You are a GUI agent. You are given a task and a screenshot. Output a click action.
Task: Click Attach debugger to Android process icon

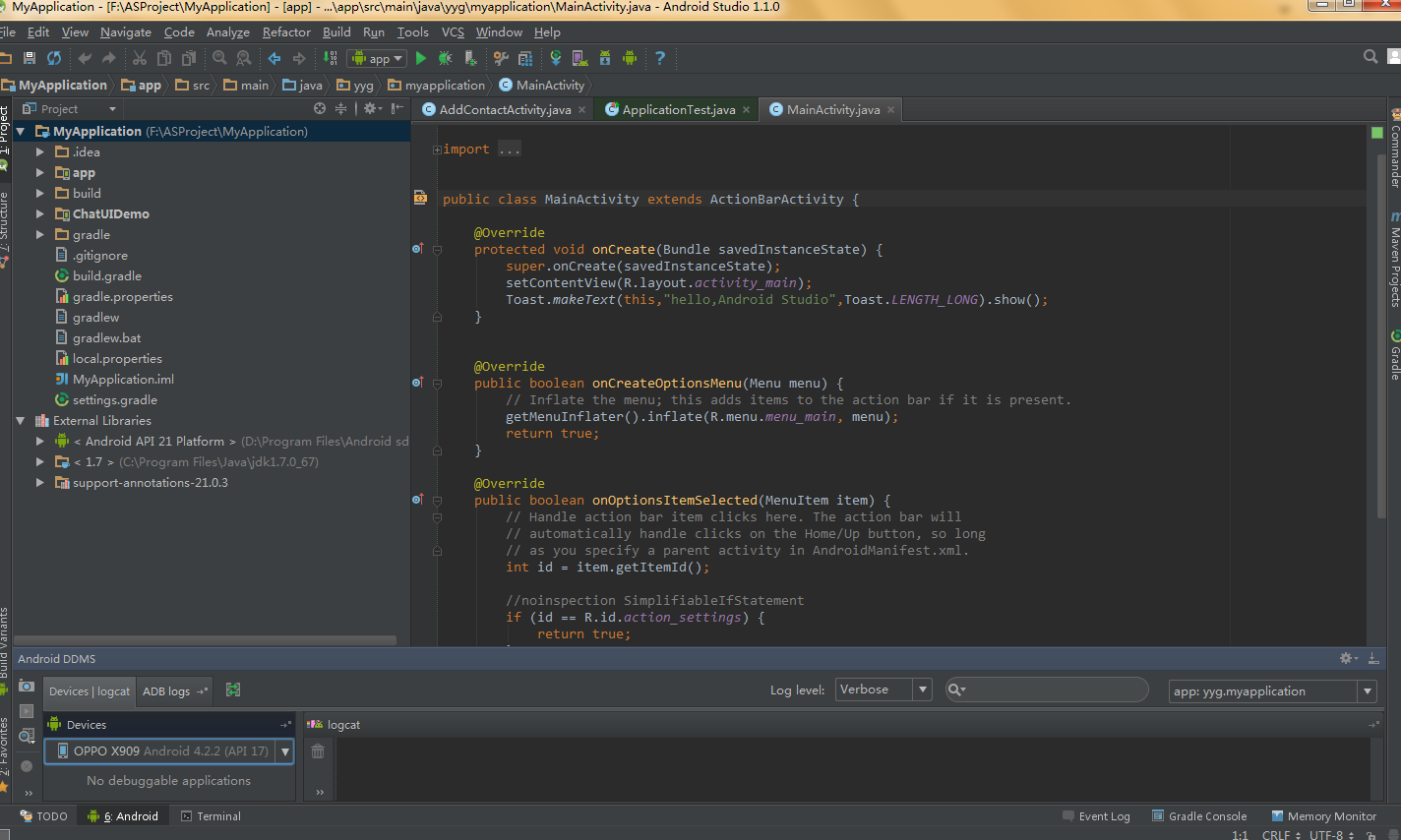(x=469, y=59)
